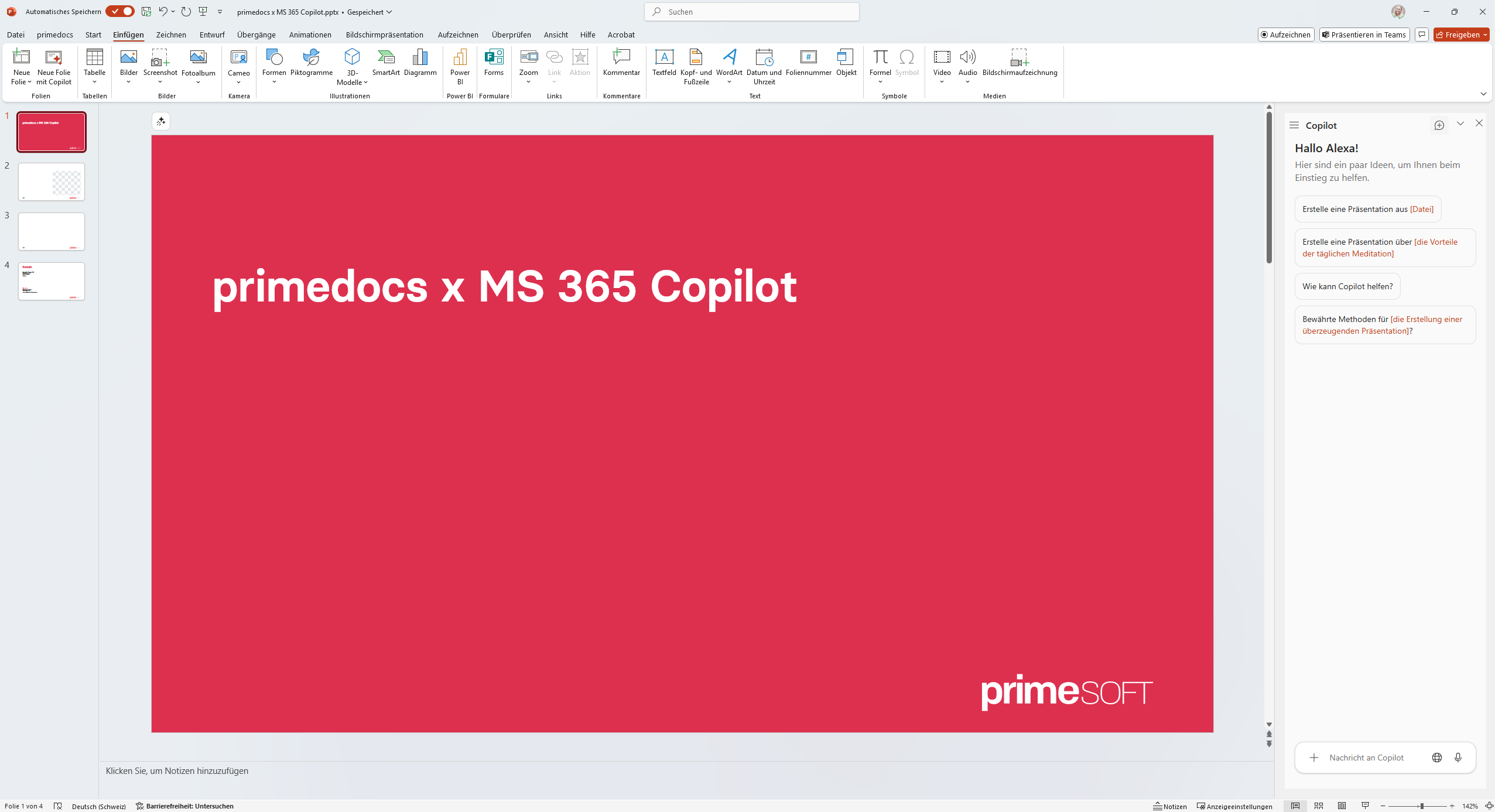Start a Bildschirmaufzeichnung
This screenshot has width=1495, height=812.
1020,64
